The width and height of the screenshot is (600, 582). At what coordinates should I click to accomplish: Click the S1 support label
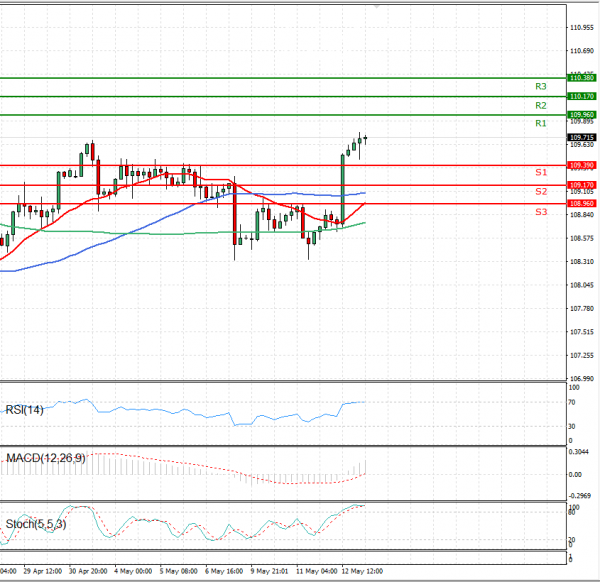pyautogui.click(x=541, y=172)
